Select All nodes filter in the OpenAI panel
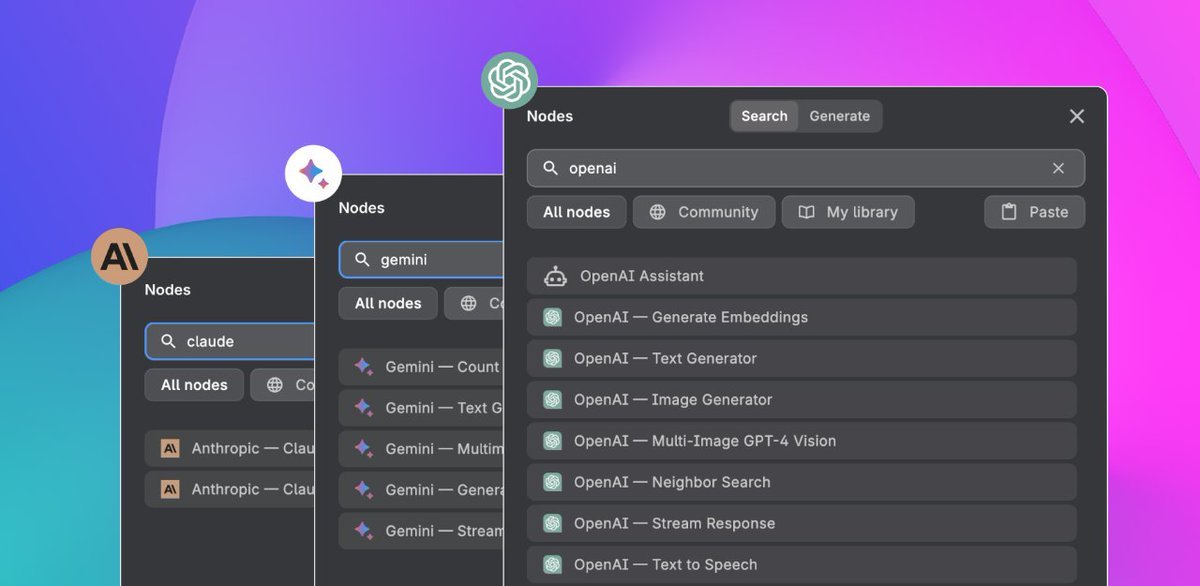Viewport: 1200px width, 586px height. 576,212
